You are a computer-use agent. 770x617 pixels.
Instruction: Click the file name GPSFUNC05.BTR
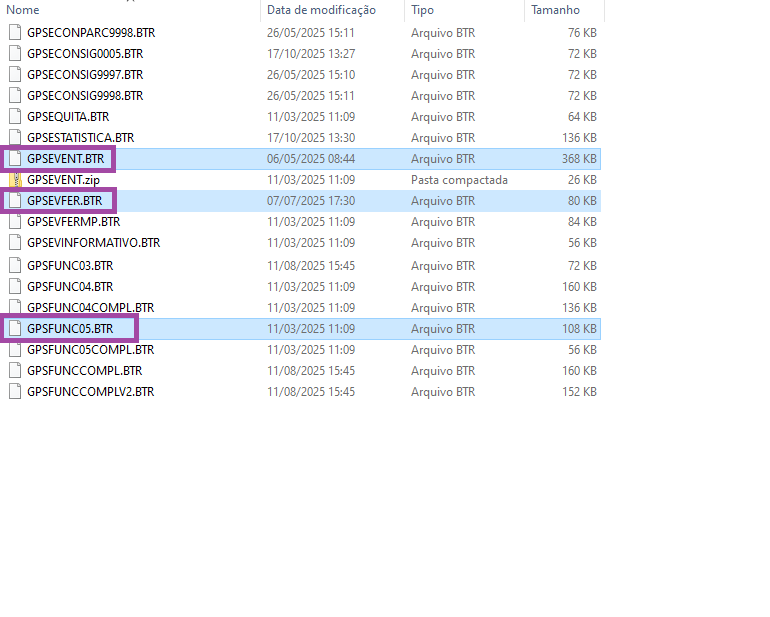70,329
